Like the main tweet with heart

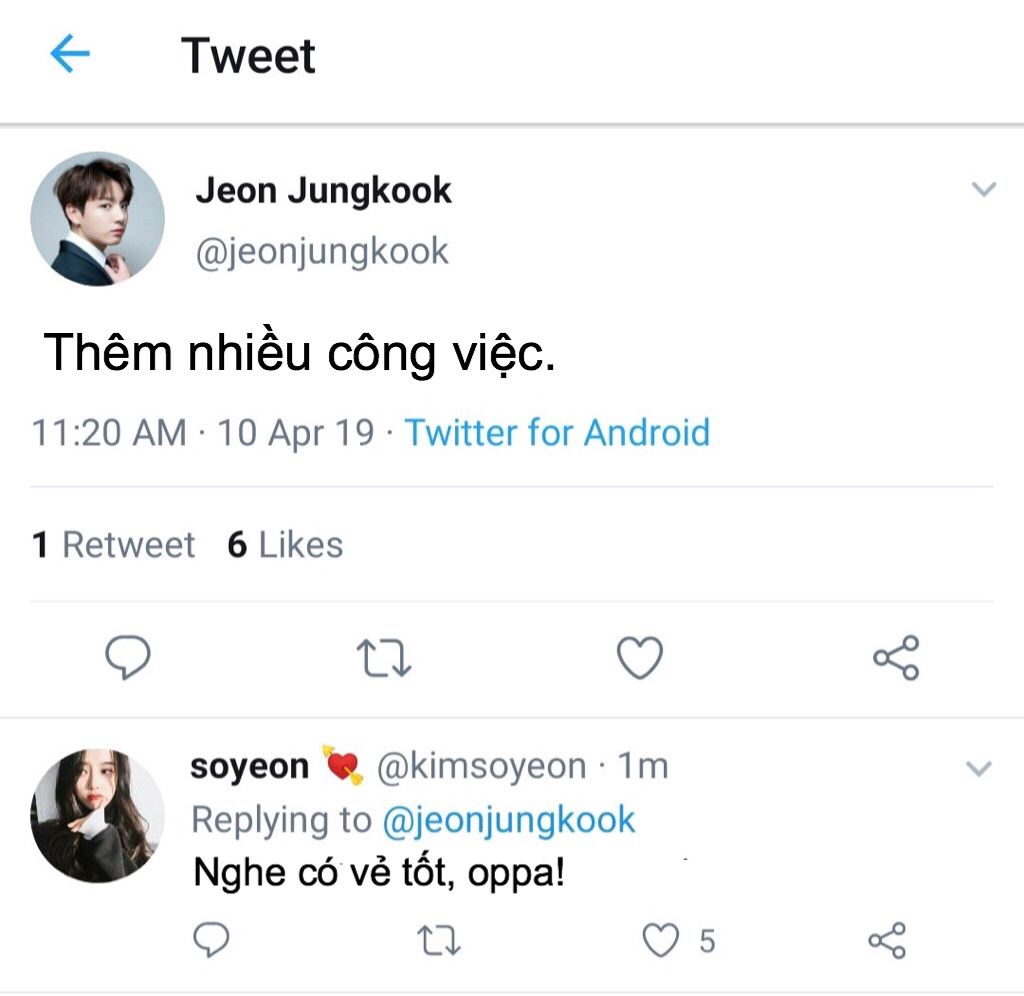click(639, 658)
